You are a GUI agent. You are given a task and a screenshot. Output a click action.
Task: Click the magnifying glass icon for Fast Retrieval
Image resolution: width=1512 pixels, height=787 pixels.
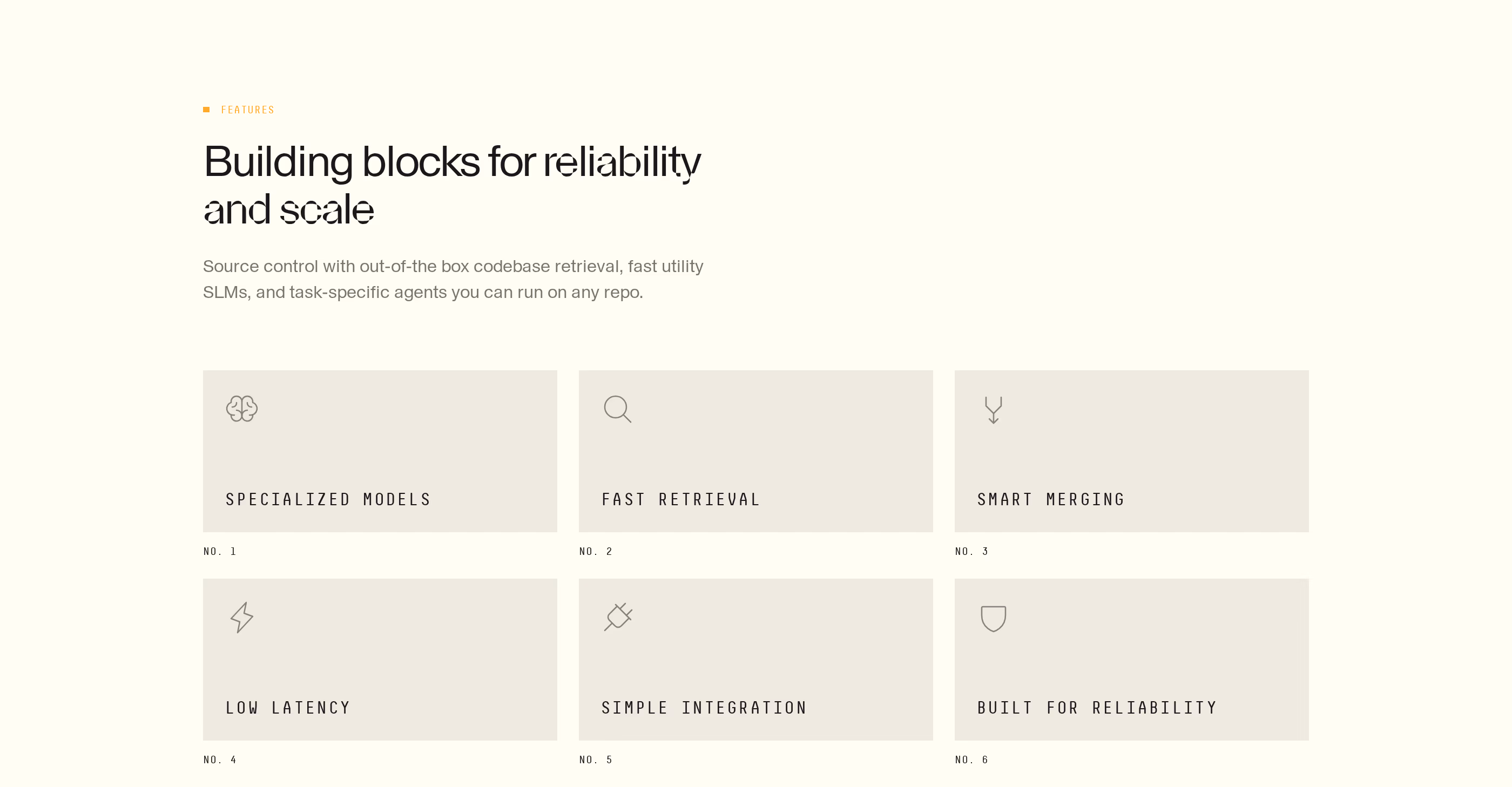(617, 409)
